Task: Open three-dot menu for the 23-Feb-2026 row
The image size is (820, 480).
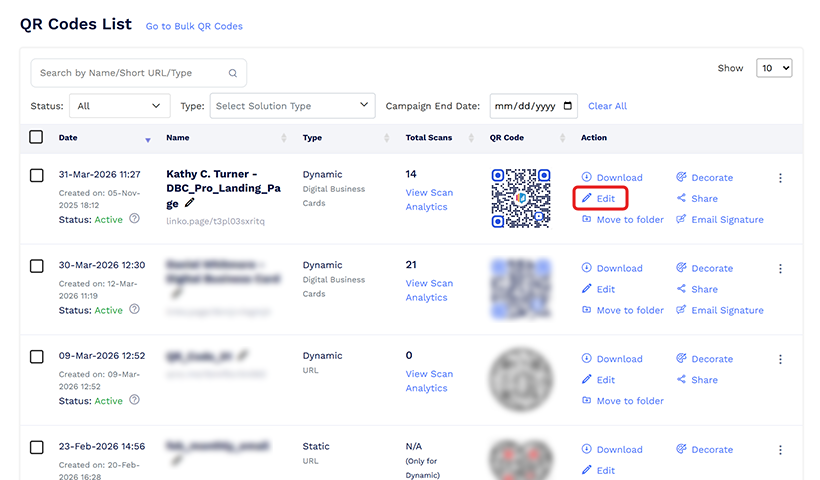Action: coord(780,450)
